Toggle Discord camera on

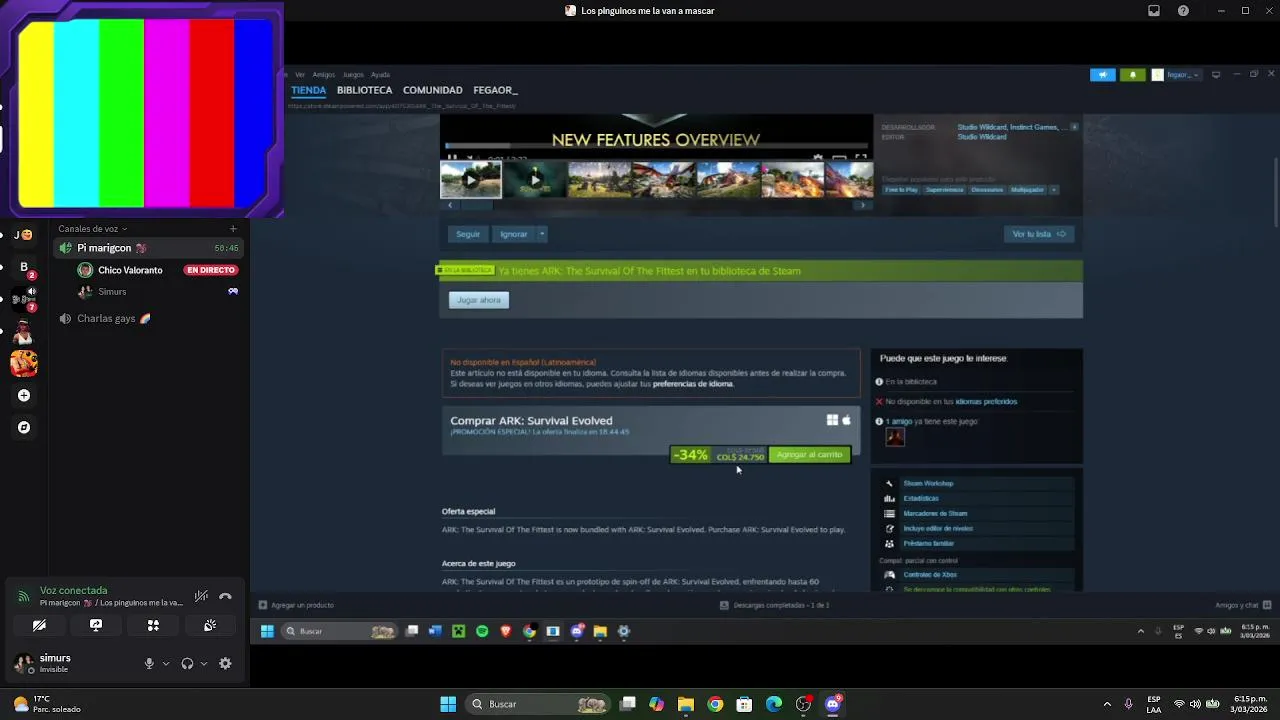(x=39, y=625)
